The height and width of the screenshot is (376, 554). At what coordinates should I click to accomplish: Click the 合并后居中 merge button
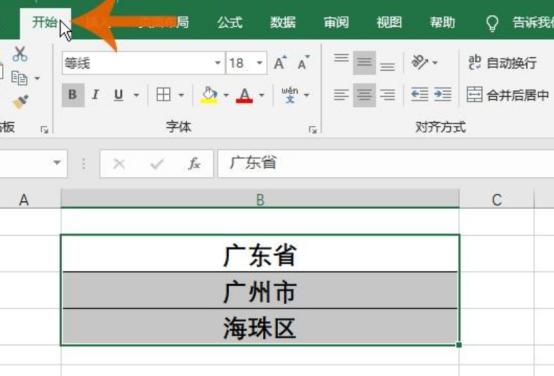tap(507, 95)
